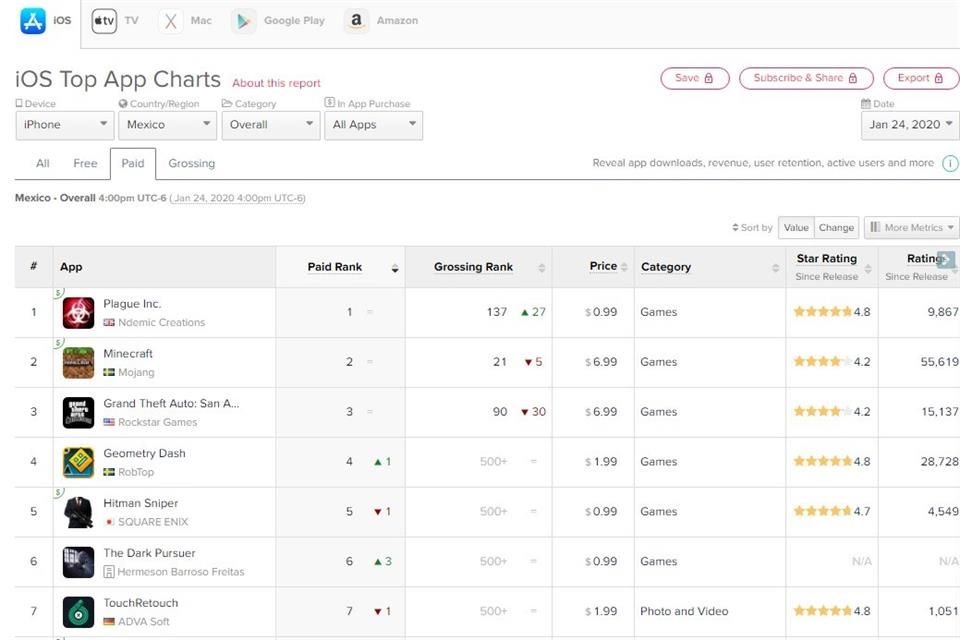Open the About this report link

[276, 83]
